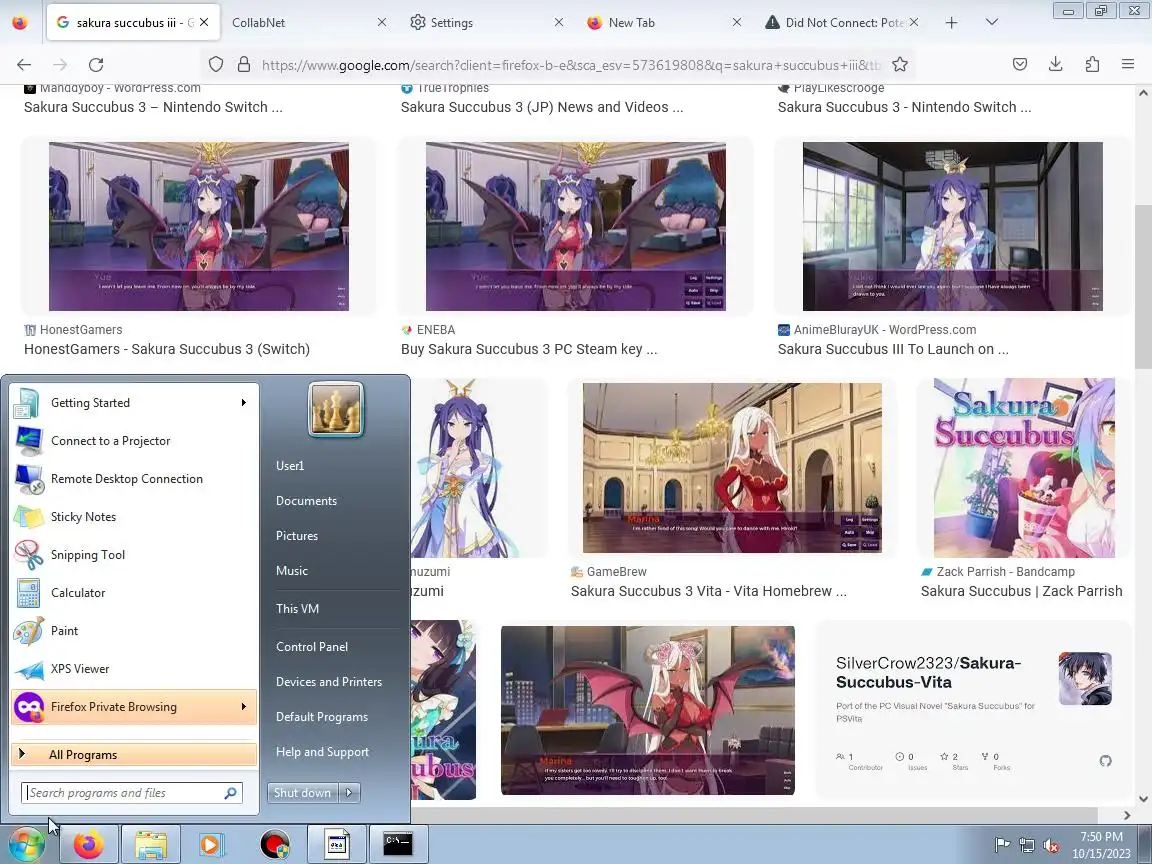Open Devices and Printers

tap(329, 682)
